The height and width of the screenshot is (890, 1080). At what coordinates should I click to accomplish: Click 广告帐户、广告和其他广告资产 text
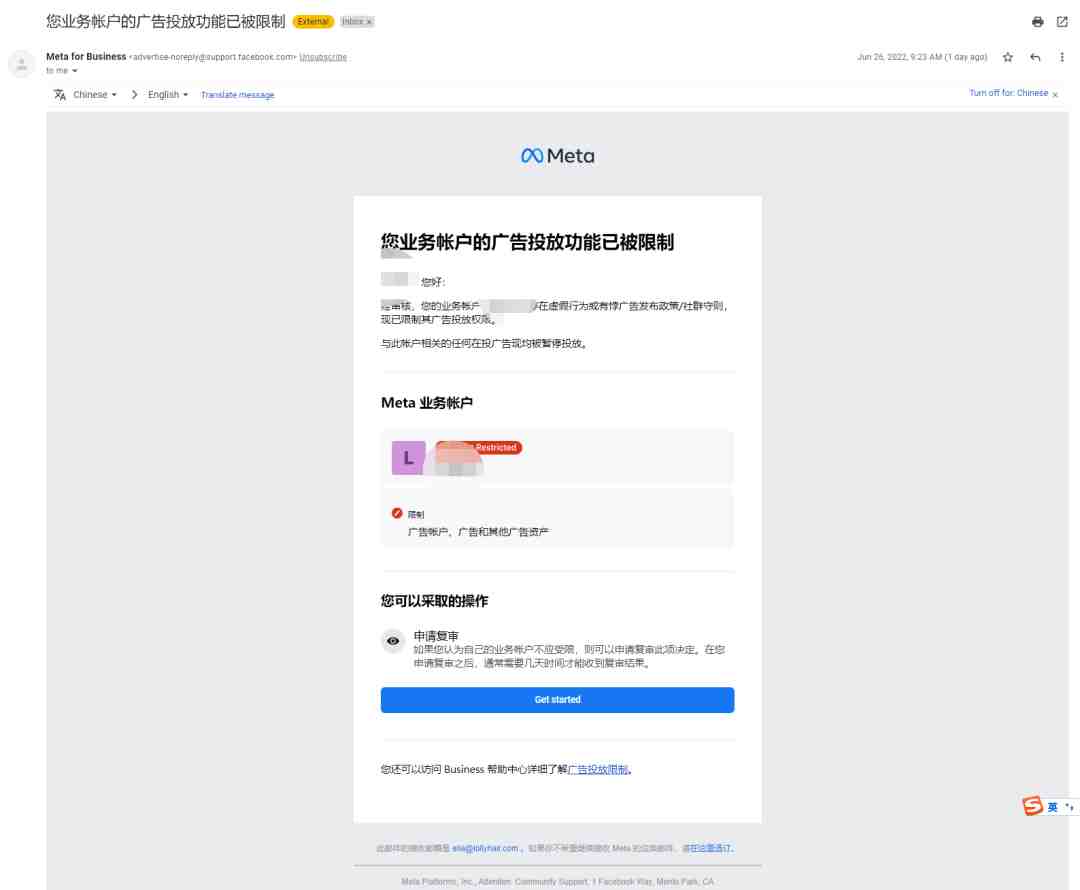479,532
